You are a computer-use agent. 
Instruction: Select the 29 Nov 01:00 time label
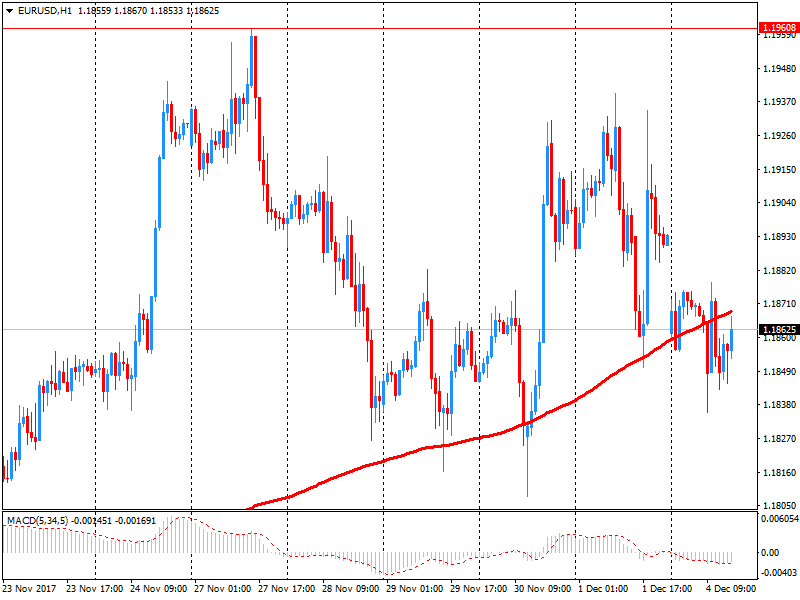tap(414, 589)
